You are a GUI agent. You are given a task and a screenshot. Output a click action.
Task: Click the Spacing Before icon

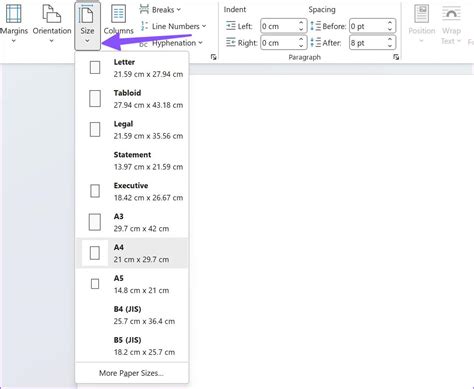[315, 26]
